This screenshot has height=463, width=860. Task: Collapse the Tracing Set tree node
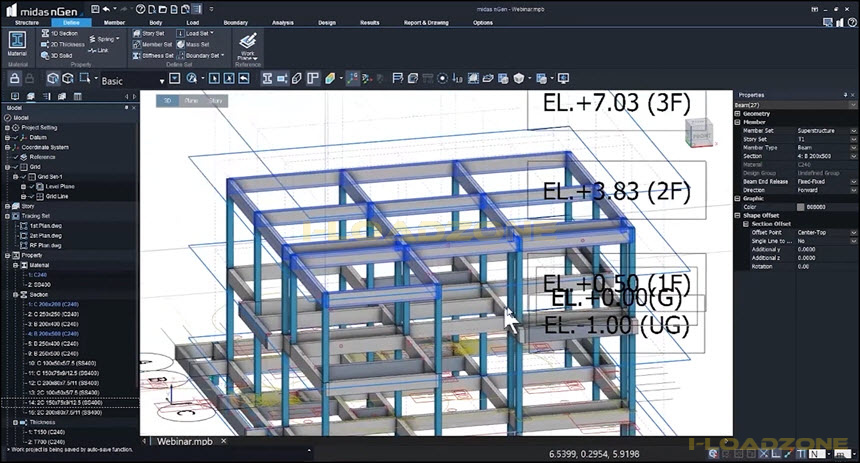pyautogui.click(x=7, y=216)
